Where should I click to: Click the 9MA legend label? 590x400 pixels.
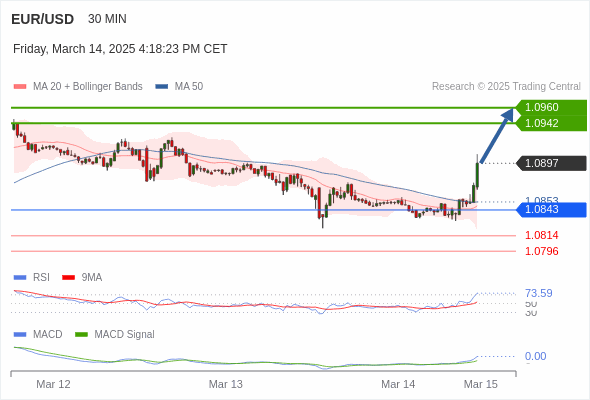click(92, 278)
